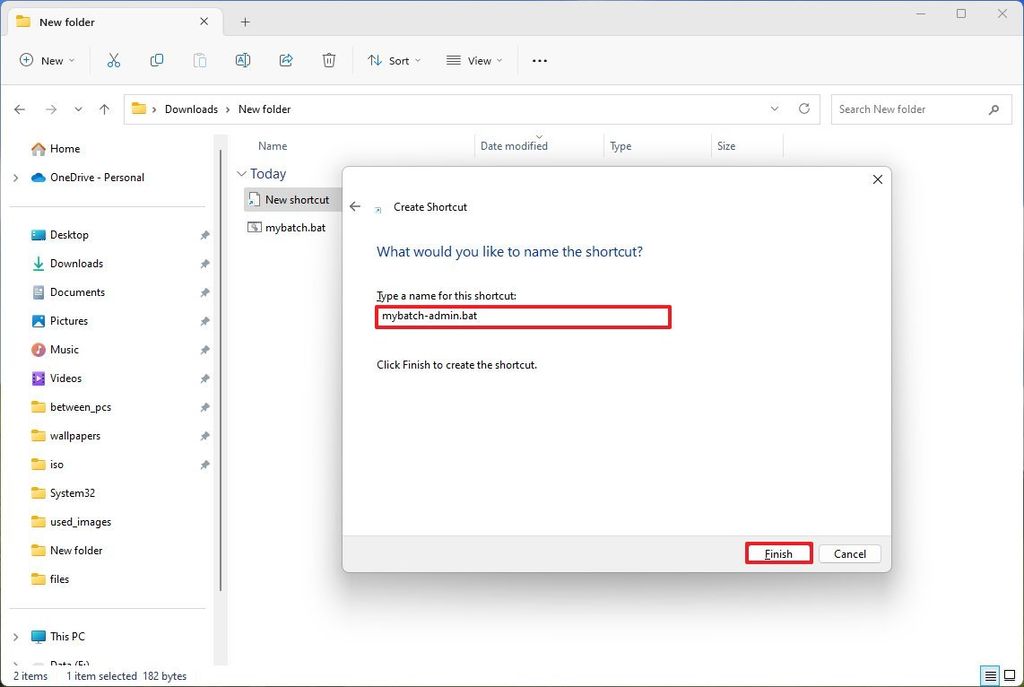The width and height of the screenshot is (1024, 687).
Task: Switch to large thumbnails view
Action: (x=1011, y=676)
